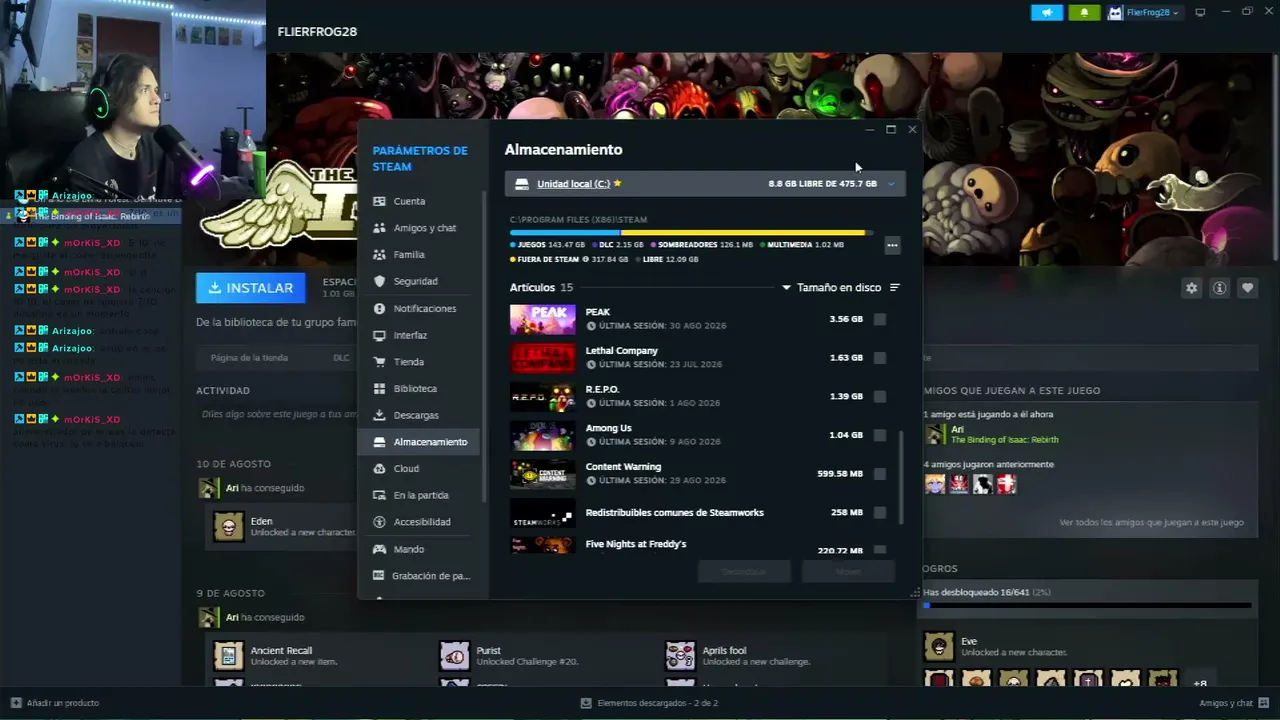The image size is (1280, 720).
Task: Open the blue announcements megaphone icon
Action: coord(1047,13)
